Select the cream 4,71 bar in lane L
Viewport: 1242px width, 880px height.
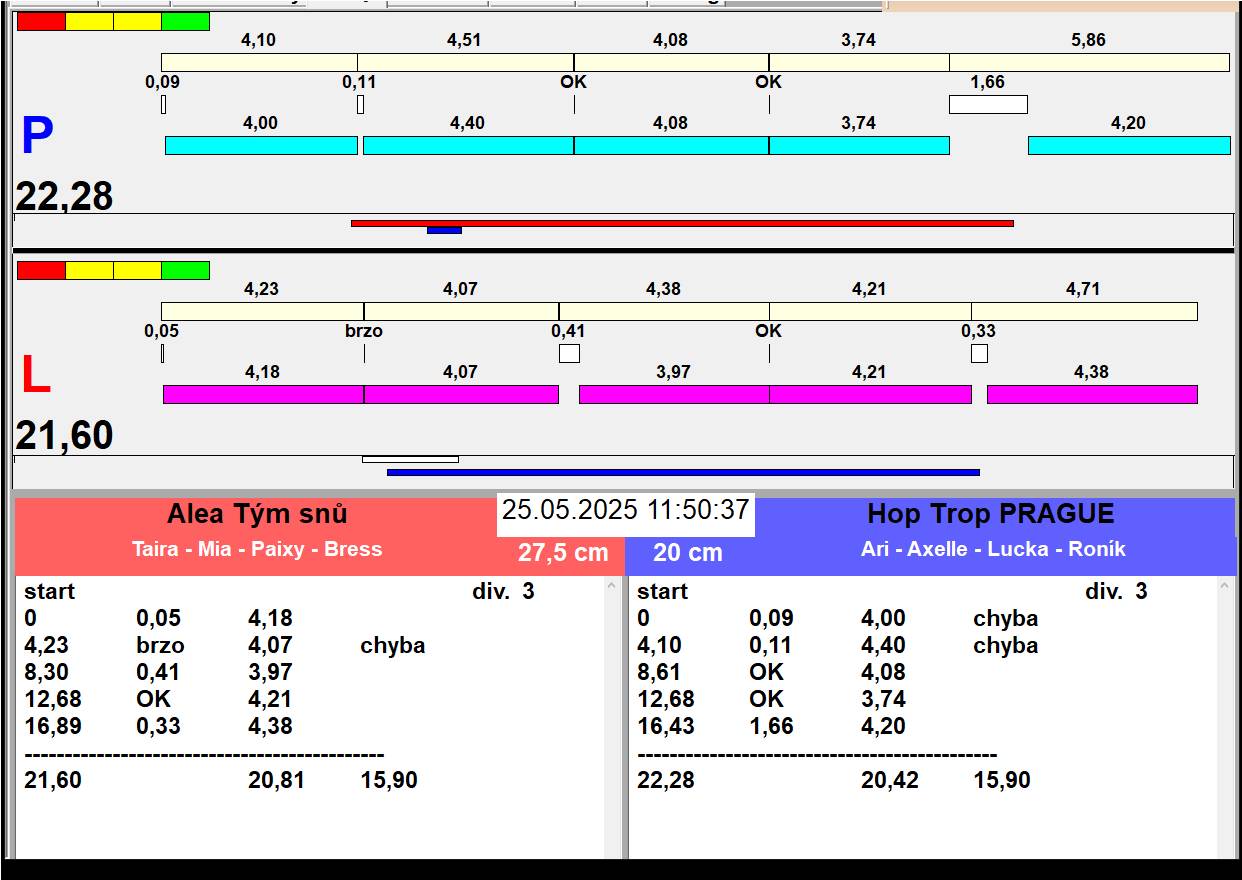tap(1084, 311)
